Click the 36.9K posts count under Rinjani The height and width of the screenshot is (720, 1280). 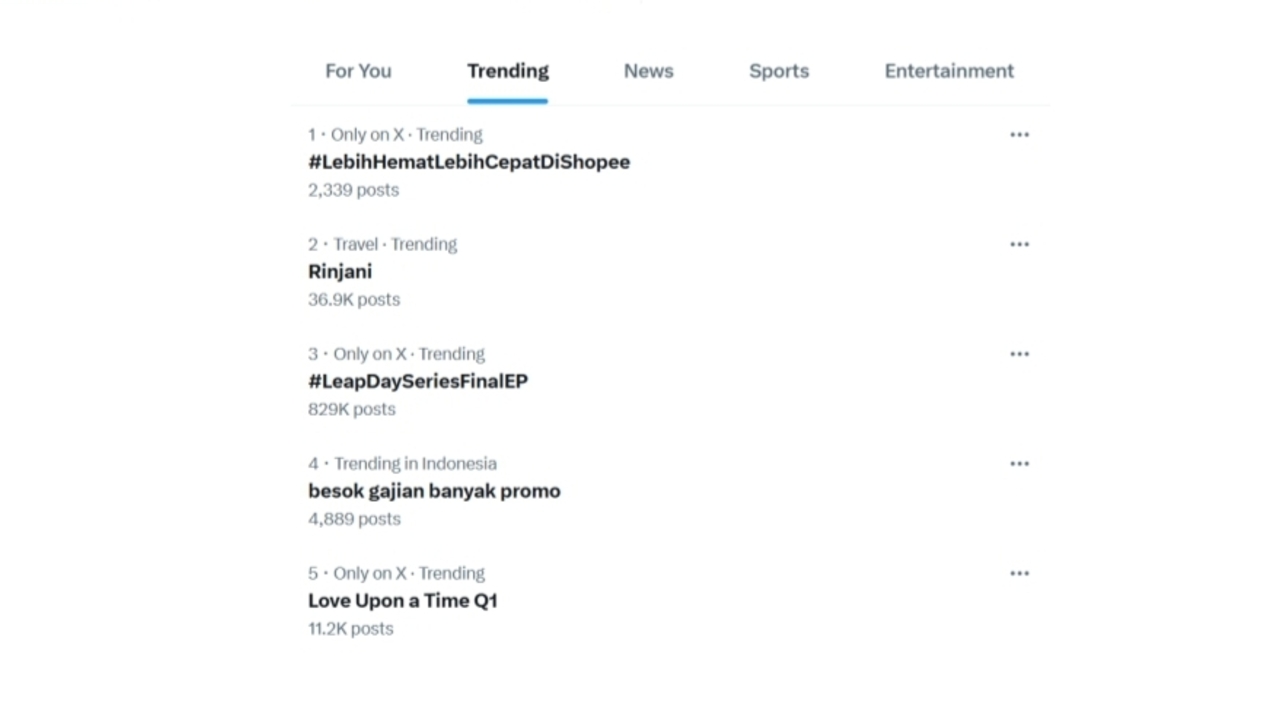(x=354, y=300)
